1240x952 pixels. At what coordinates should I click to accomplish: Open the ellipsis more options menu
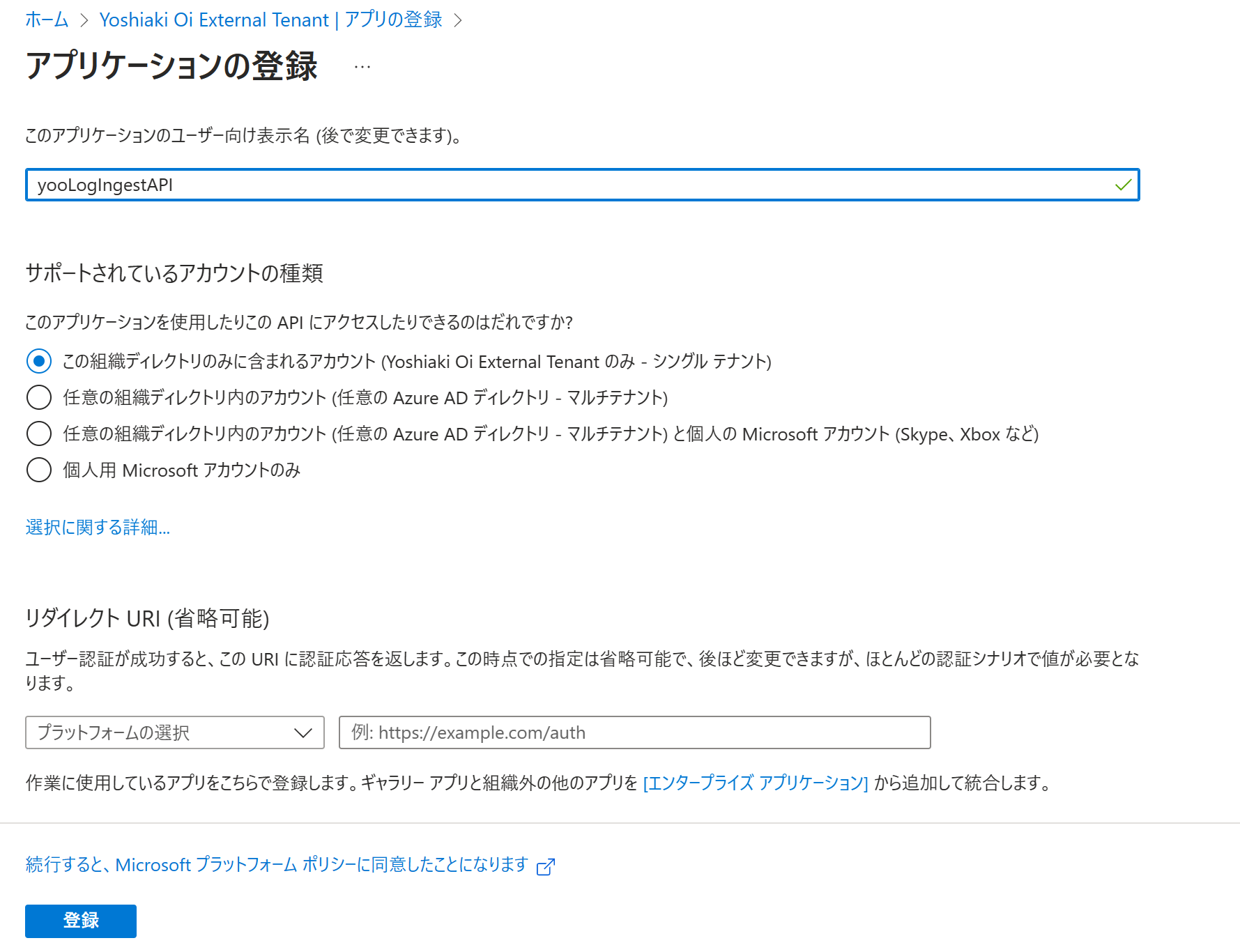click(x=362, y=67)
